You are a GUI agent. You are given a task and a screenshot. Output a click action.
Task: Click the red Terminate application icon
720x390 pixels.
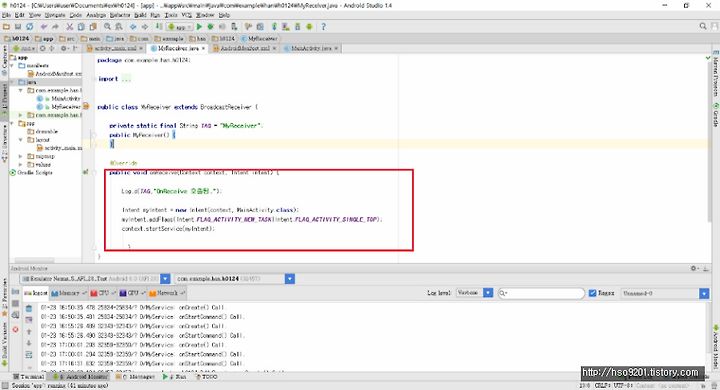pyautogui.click(x=15, y=329)
